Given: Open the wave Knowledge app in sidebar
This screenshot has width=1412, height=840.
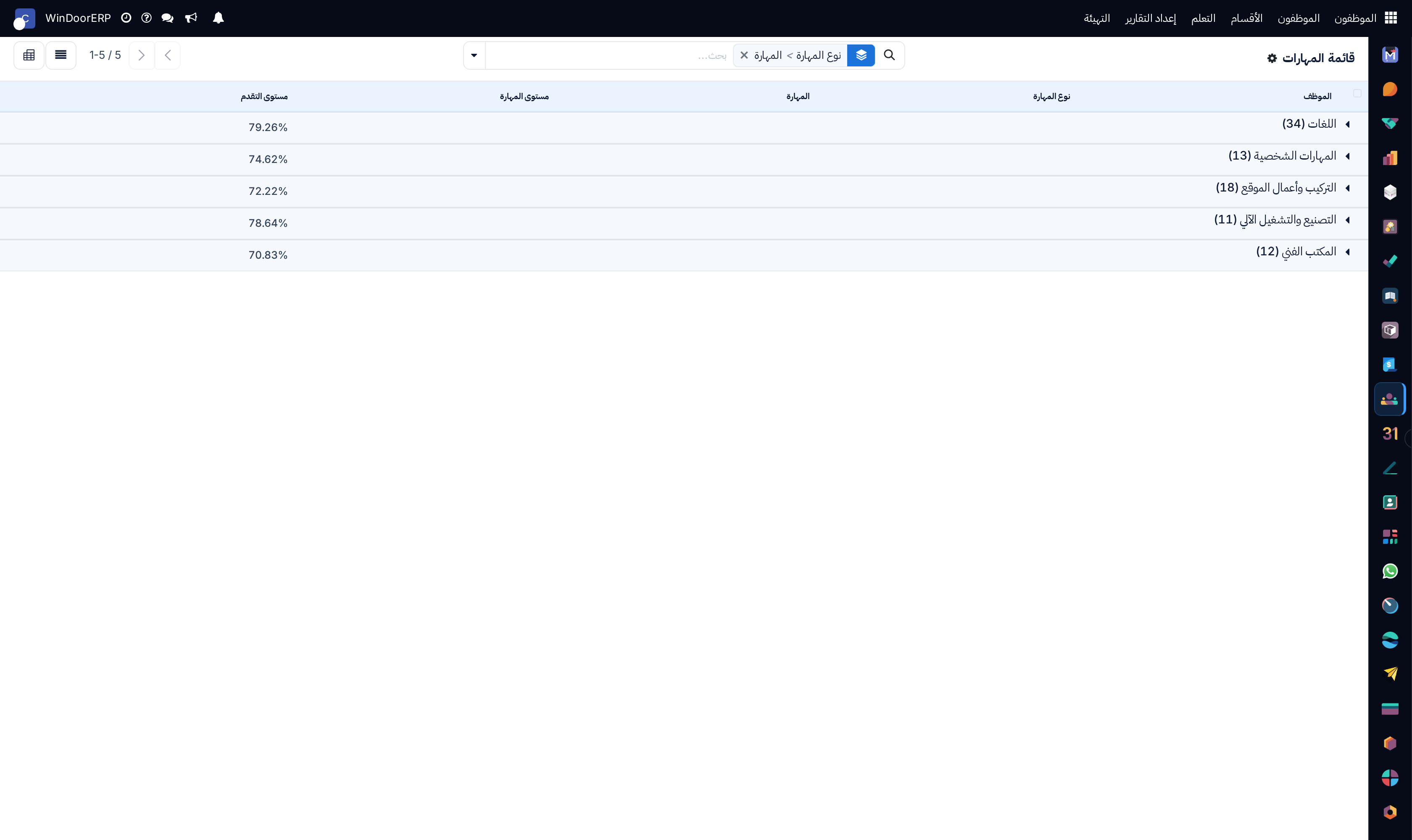Looking at the screenshot, I should [x=1390, y=640].
